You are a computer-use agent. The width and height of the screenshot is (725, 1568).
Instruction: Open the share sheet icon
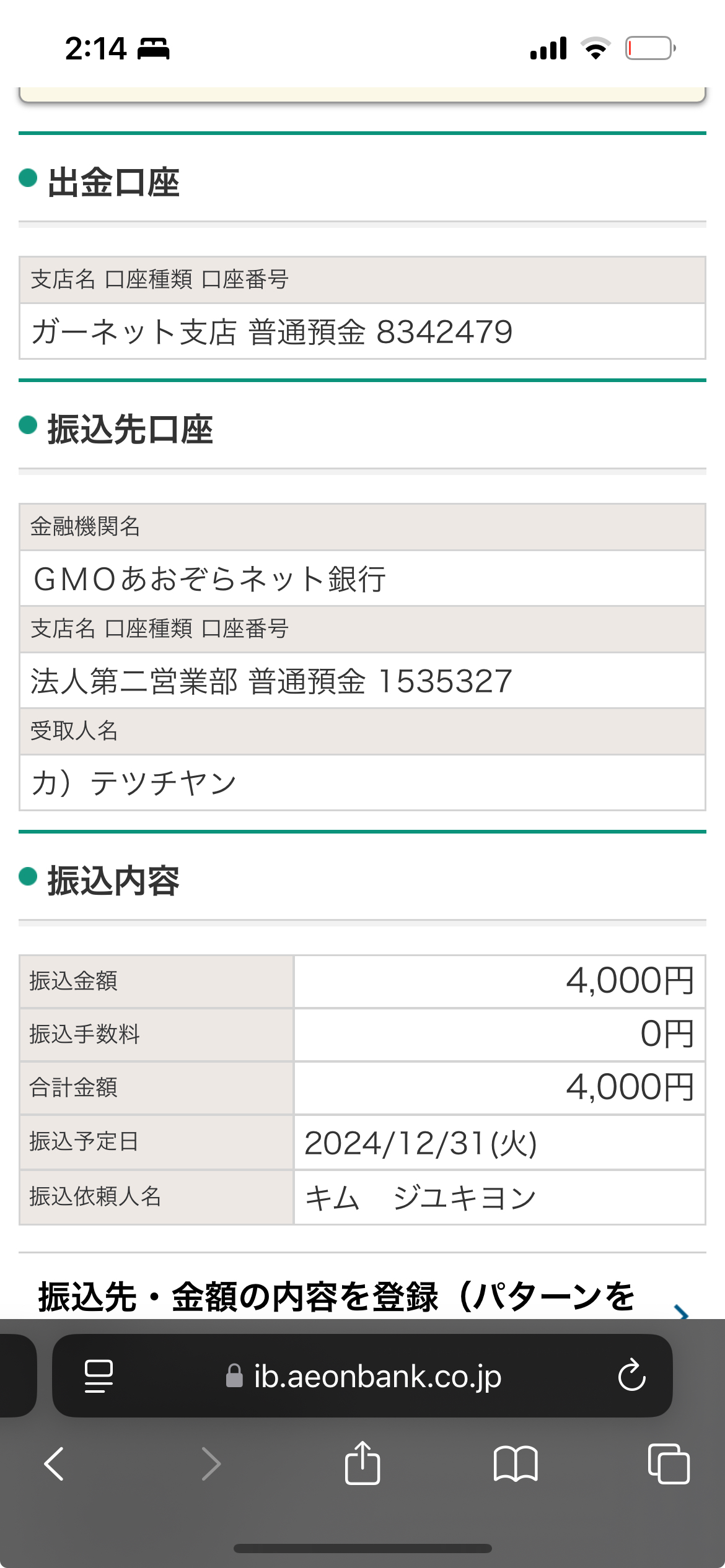pyautogui.click(x=362, y=1463)
